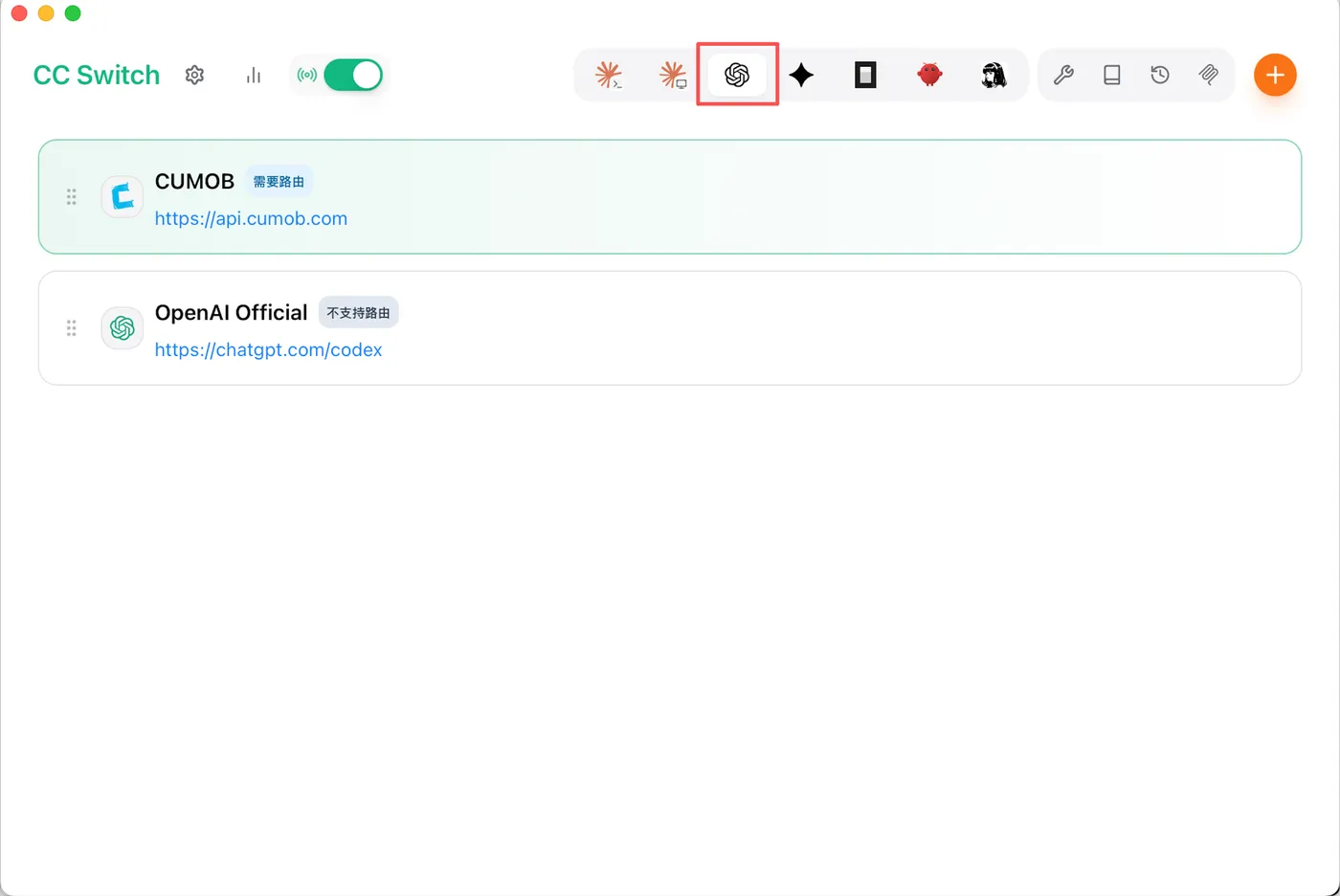This screenshot has width=1340, height=896.
Task: Close the window with the red button
Action: point(19,13)
